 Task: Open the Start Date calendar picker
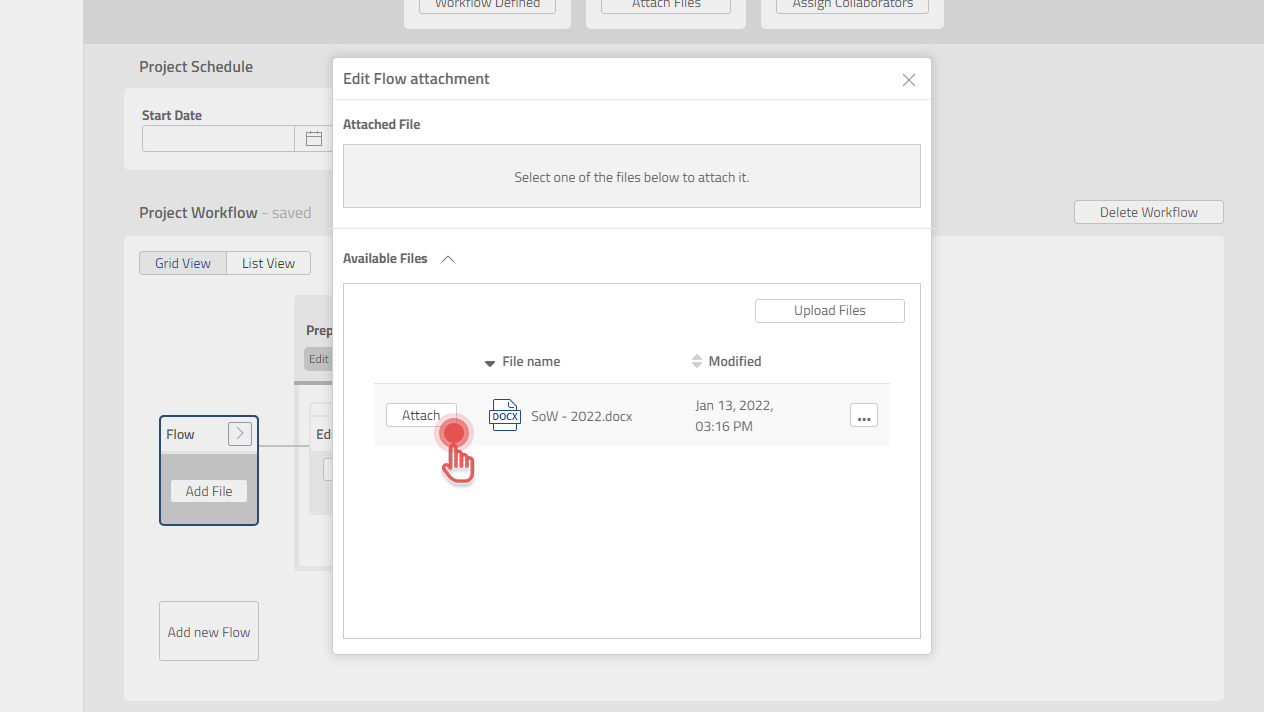(313, 138)
